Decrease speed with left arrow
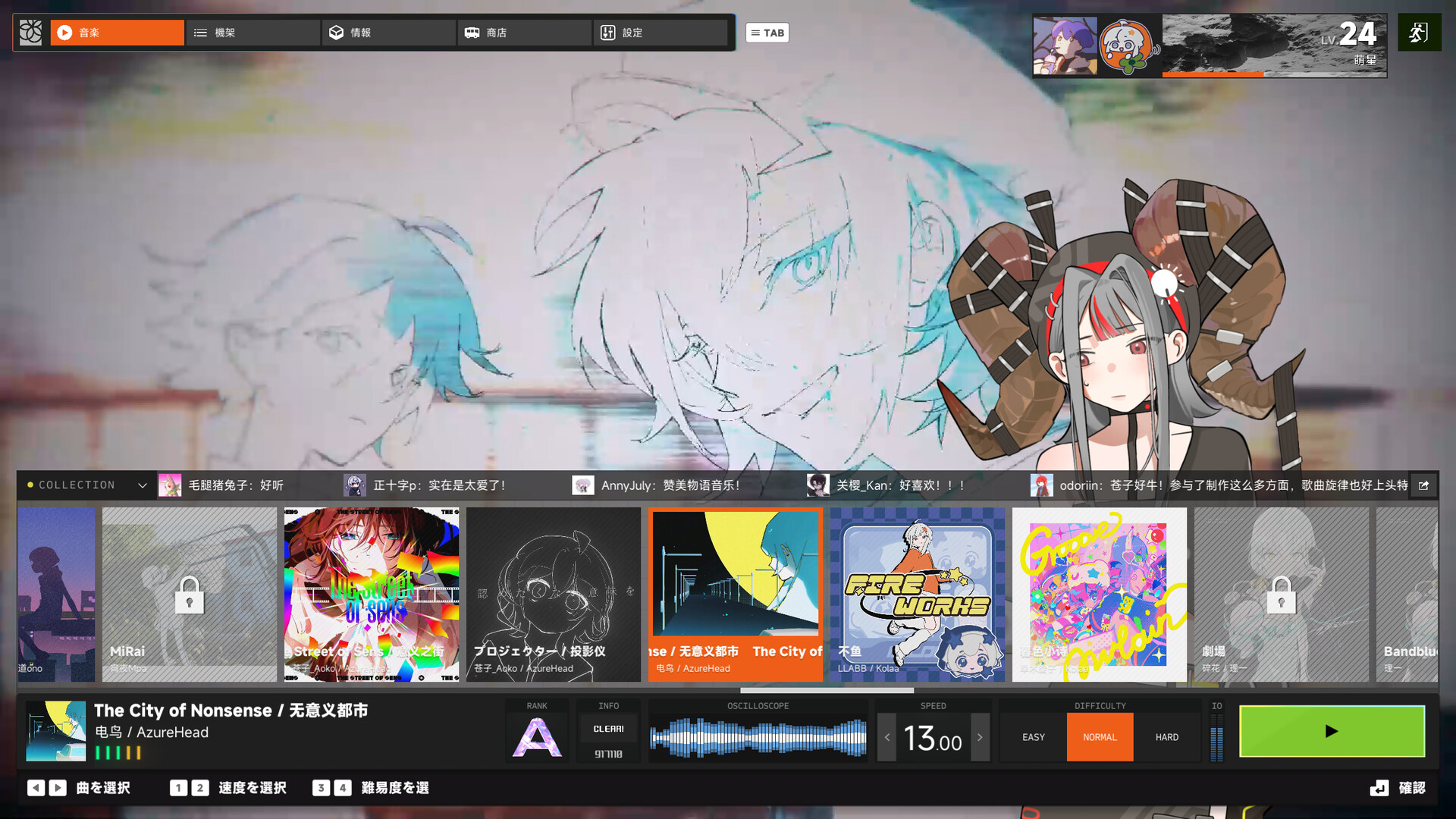 coord(886,737)
